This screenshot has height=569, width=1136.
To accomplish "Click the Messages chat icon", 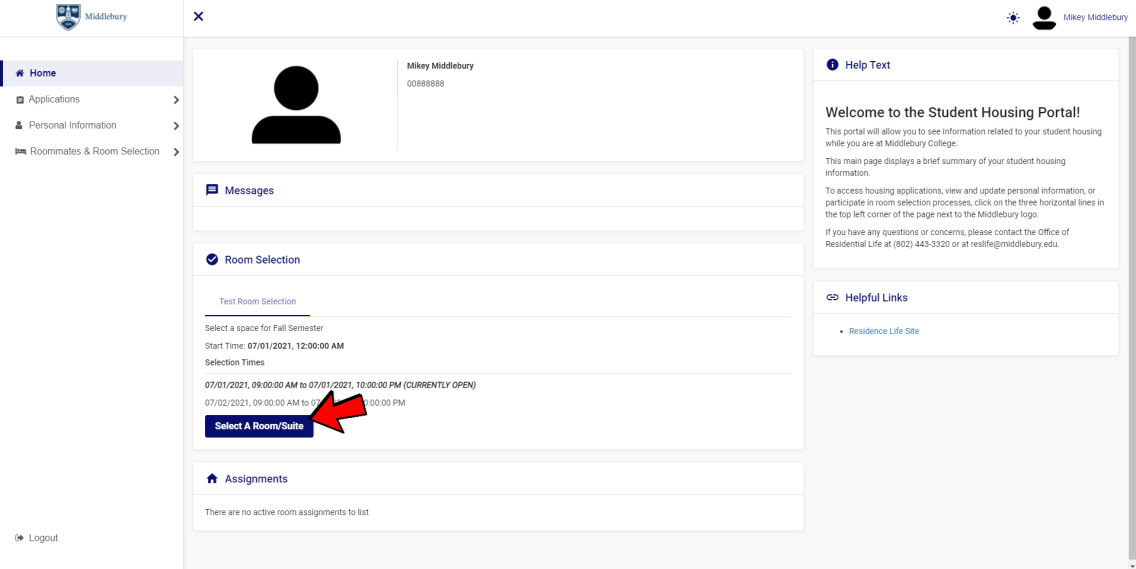I will [211, 190].
